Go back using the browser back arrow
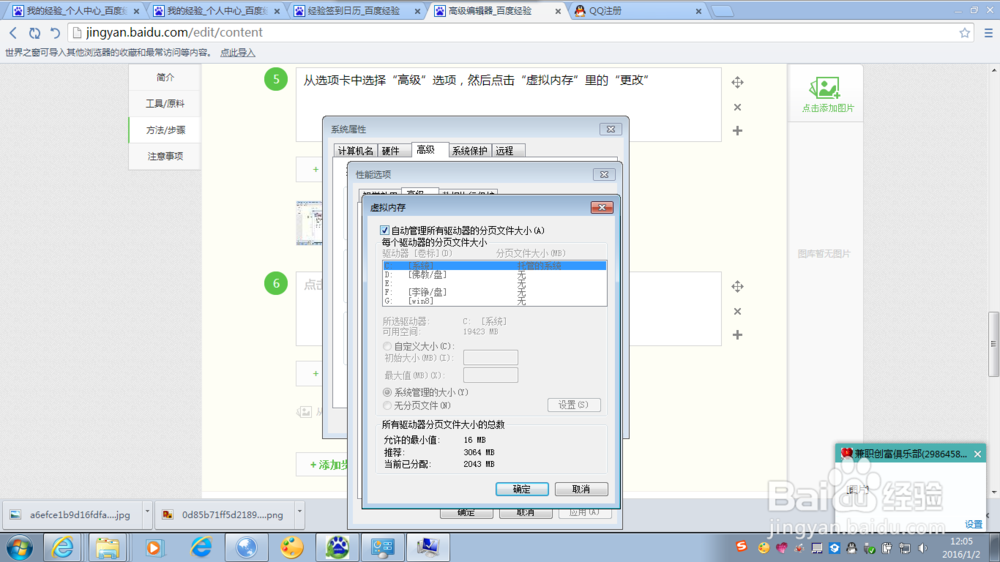Image resolution: width=1000 pixels, height=562 pixels. click(13, 33)
